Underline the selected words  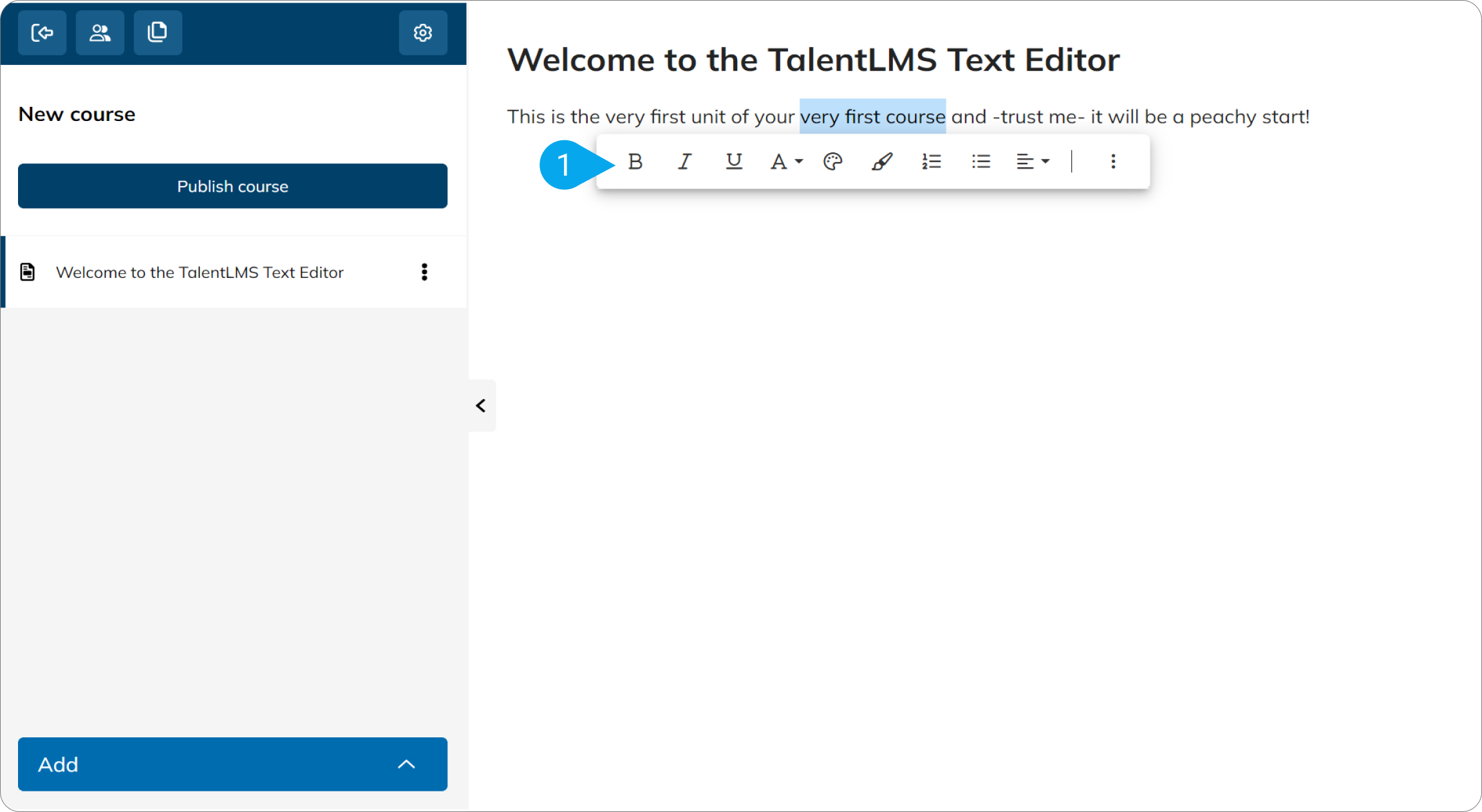coord(733,161)
